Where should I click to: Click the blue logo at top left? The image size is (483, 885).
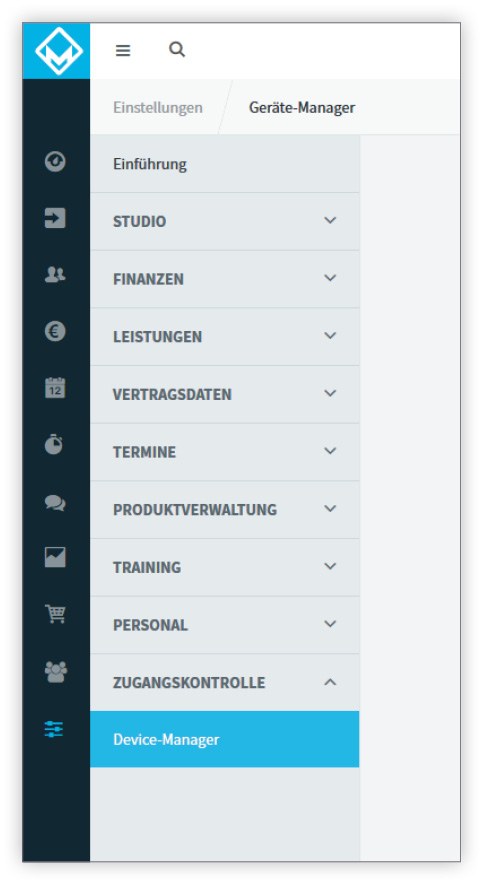[56, 51]
